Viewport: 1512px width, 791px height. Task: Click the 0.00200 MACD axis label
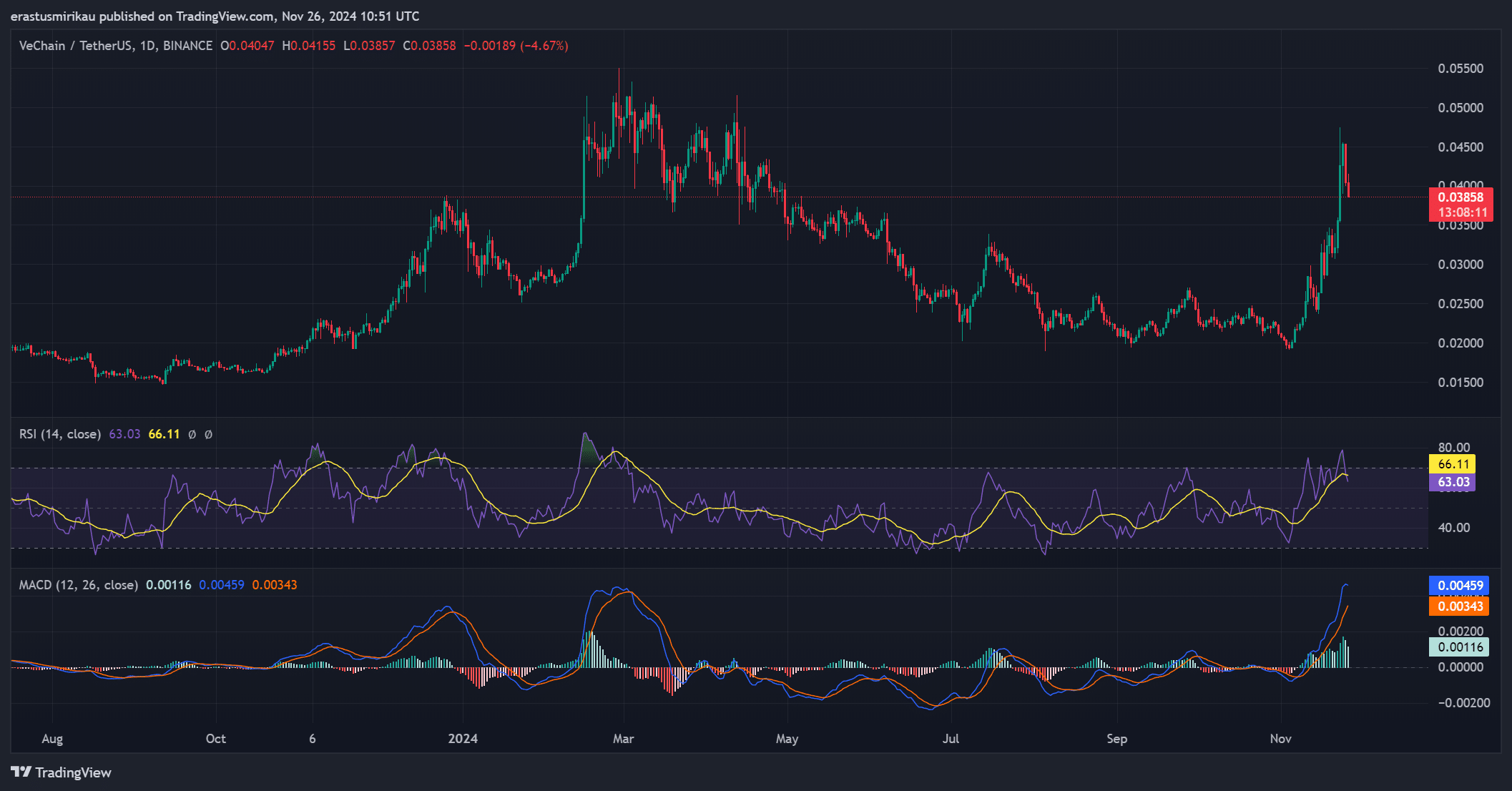pos(1461,632)
